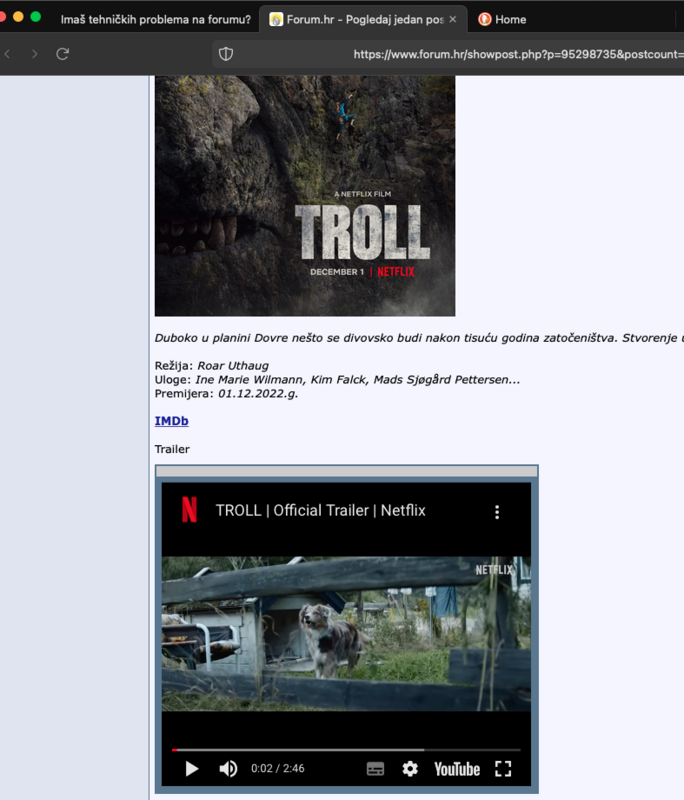Click the green macOS zoom button
The image size is (684, 800).
tap(35, 16)
